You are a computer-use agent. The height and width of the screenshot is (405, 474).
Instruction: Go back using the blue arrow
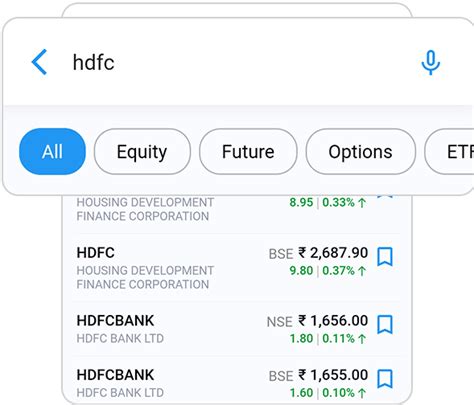tap(39, 62)
